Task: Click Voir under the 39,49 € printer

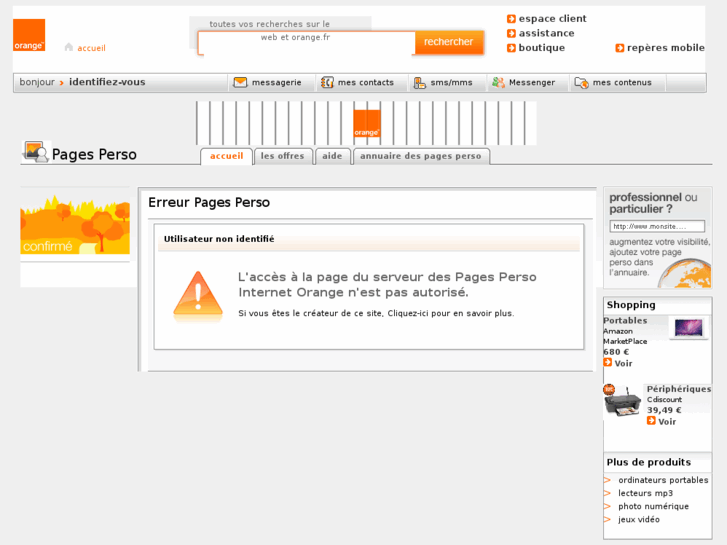Action: tap(667, 422)
